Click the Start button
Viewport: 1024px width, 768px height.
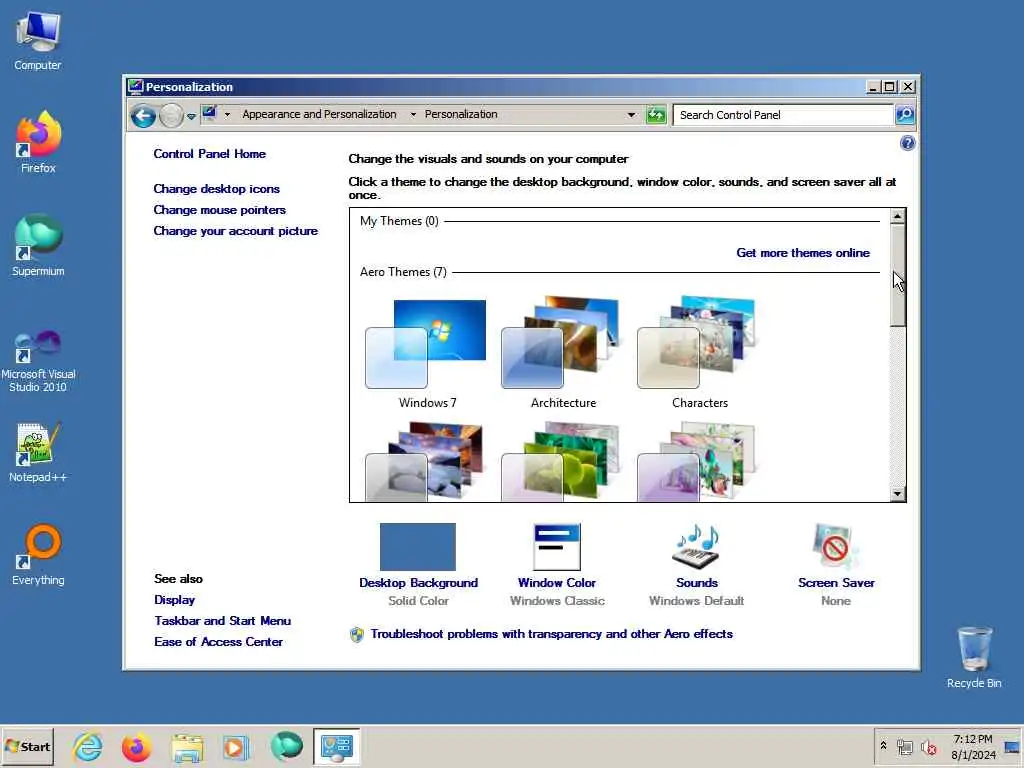click(27, 746)
